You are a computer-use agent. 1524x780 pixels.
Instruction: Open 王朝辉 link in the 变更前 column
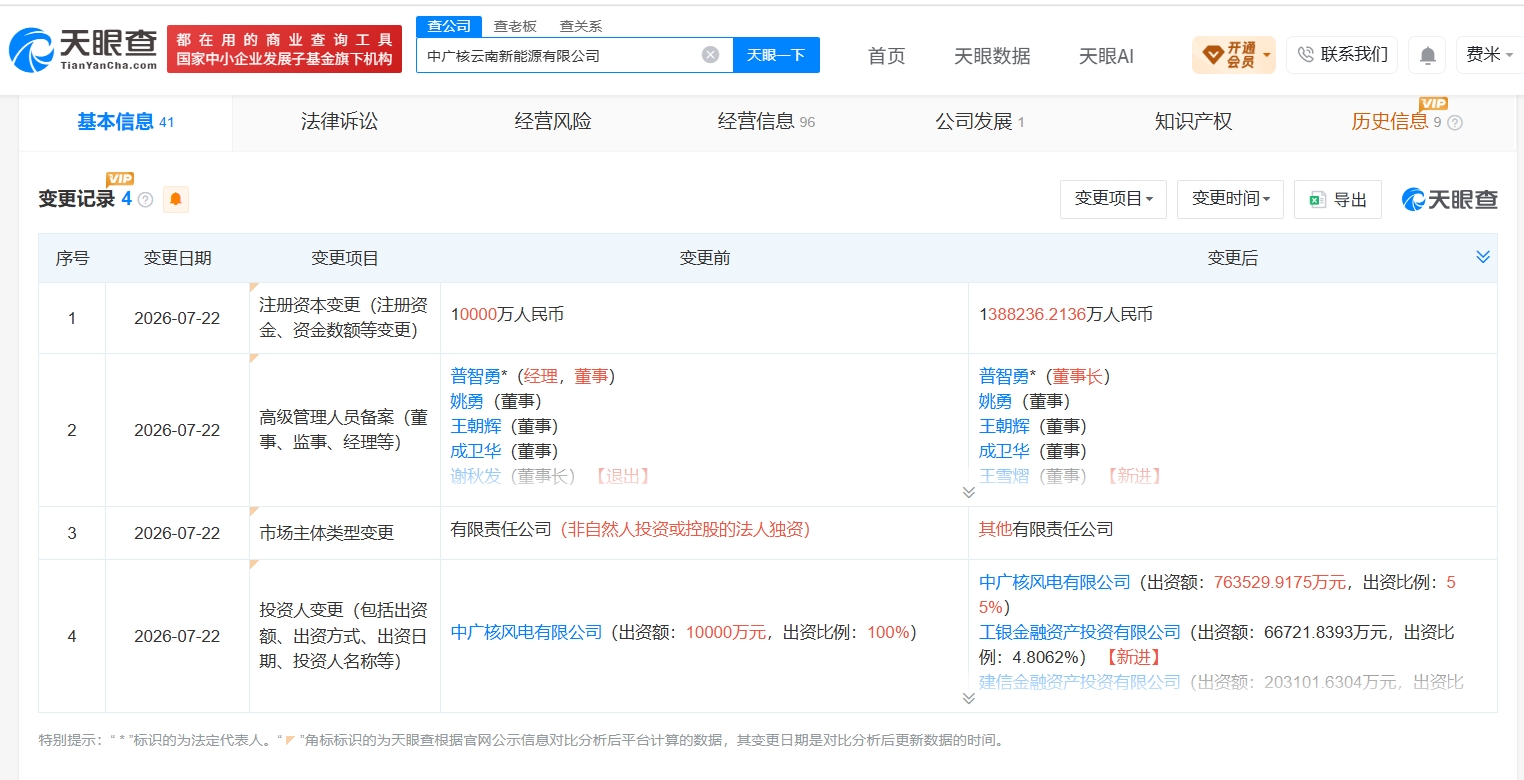coord(476,427)
